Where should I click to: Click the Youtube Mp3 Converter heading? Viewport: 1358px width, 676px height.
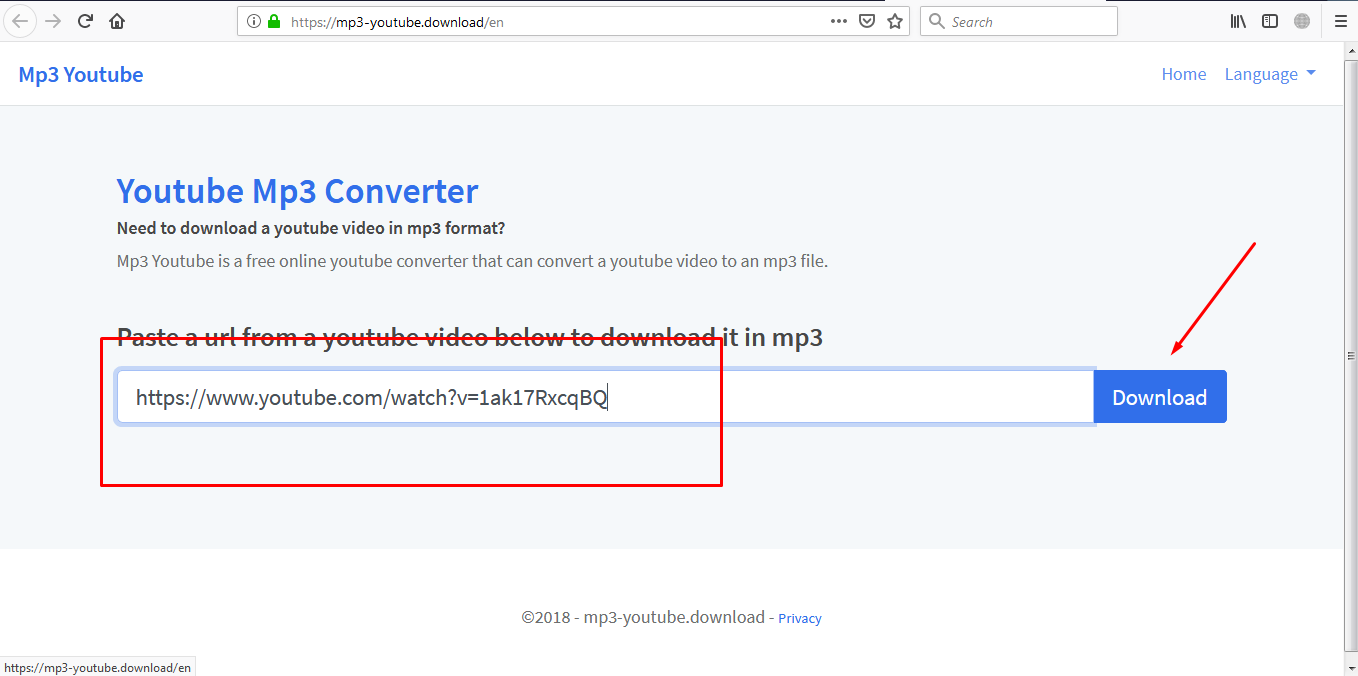pyautogui.click(x=298, y=191)
